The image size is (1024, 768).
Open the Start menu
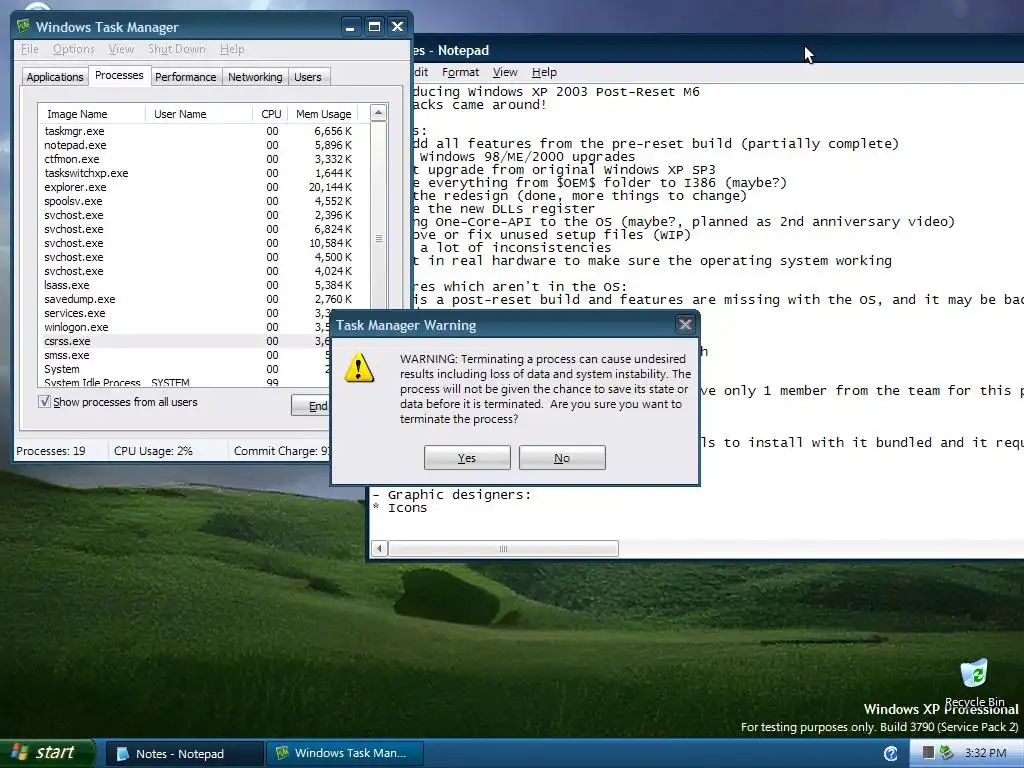point(47,753)
